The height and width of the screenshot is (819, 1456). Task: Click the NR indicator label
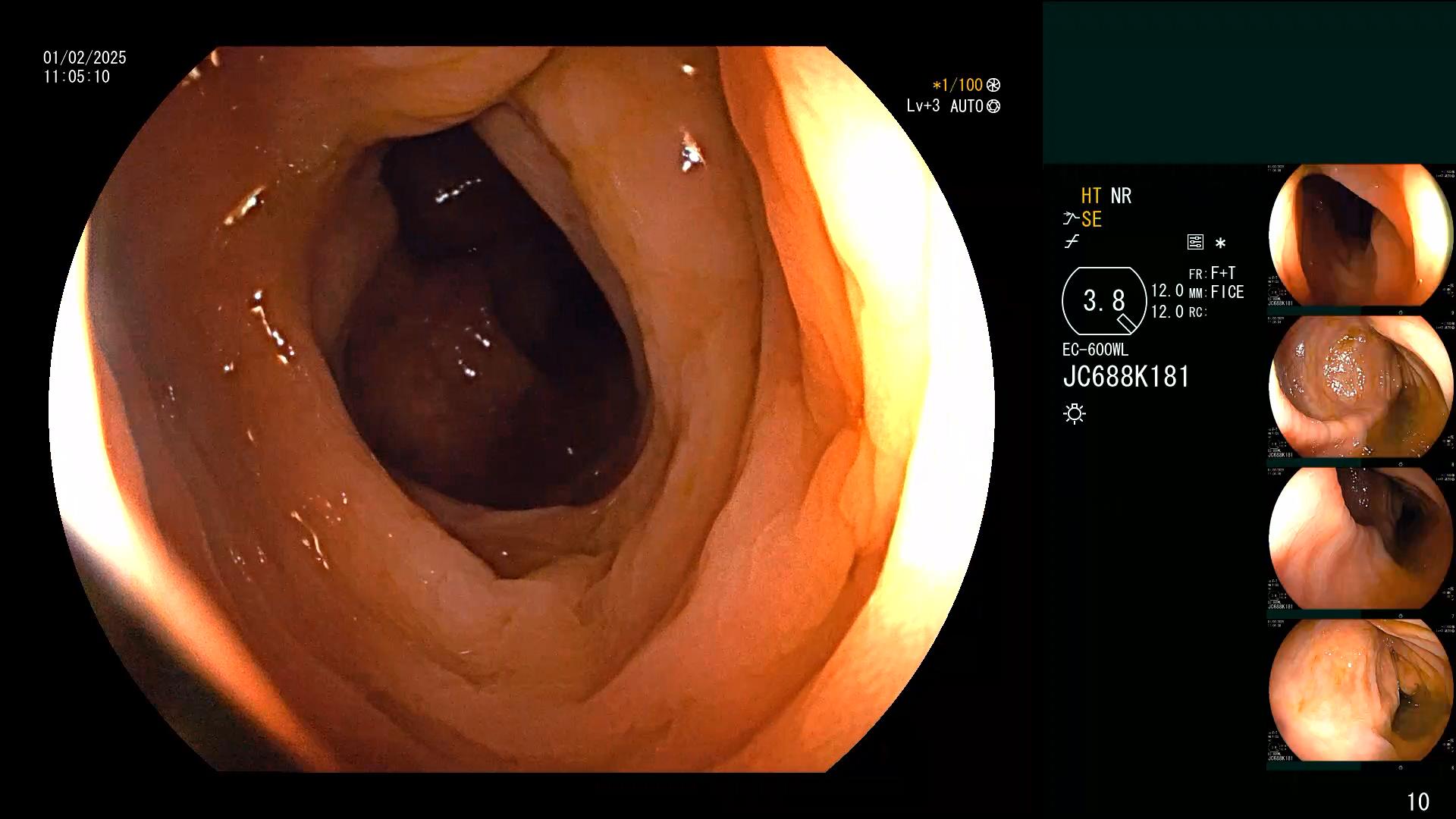tap(1121, 196)
